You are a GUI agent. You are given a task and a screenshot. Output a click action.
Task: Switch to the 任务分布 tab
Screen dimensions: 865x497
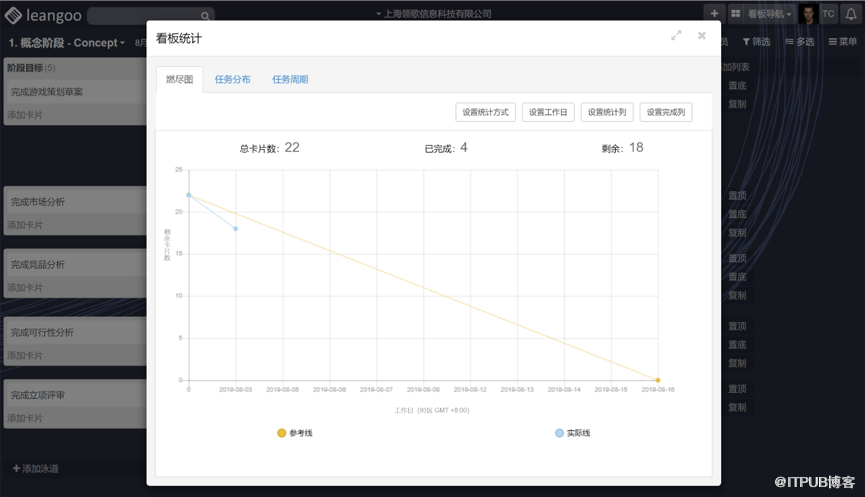pos(232,79)
